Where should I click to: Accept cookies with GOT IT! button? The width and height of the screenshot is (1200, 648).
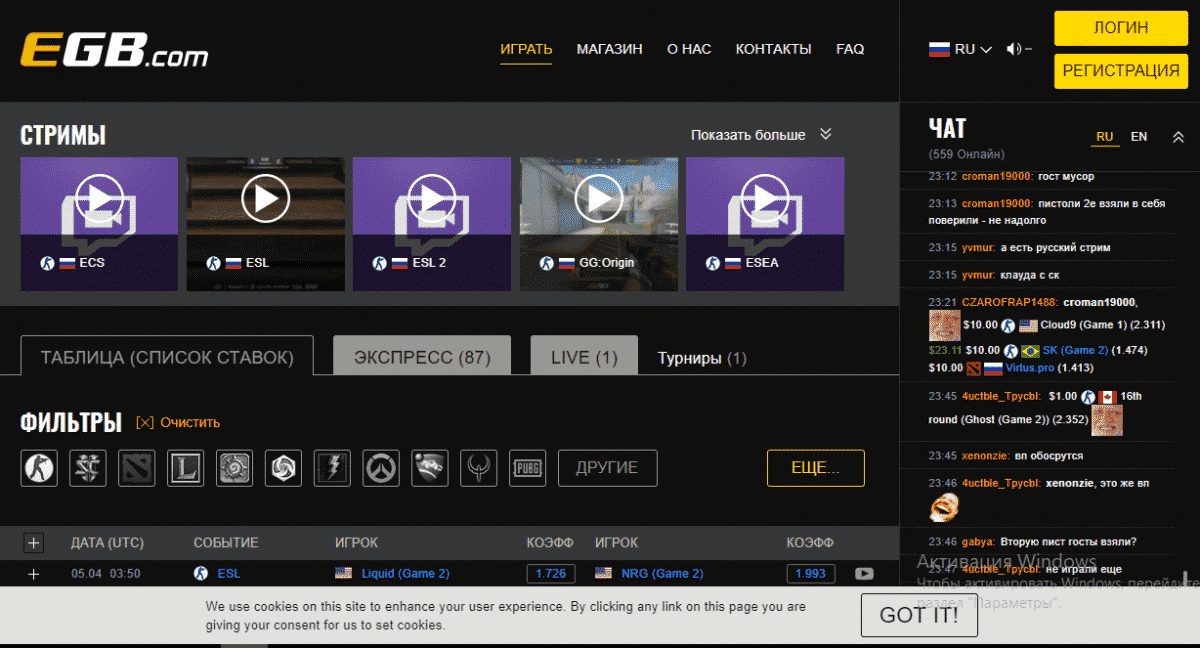[x=918, y=615]
